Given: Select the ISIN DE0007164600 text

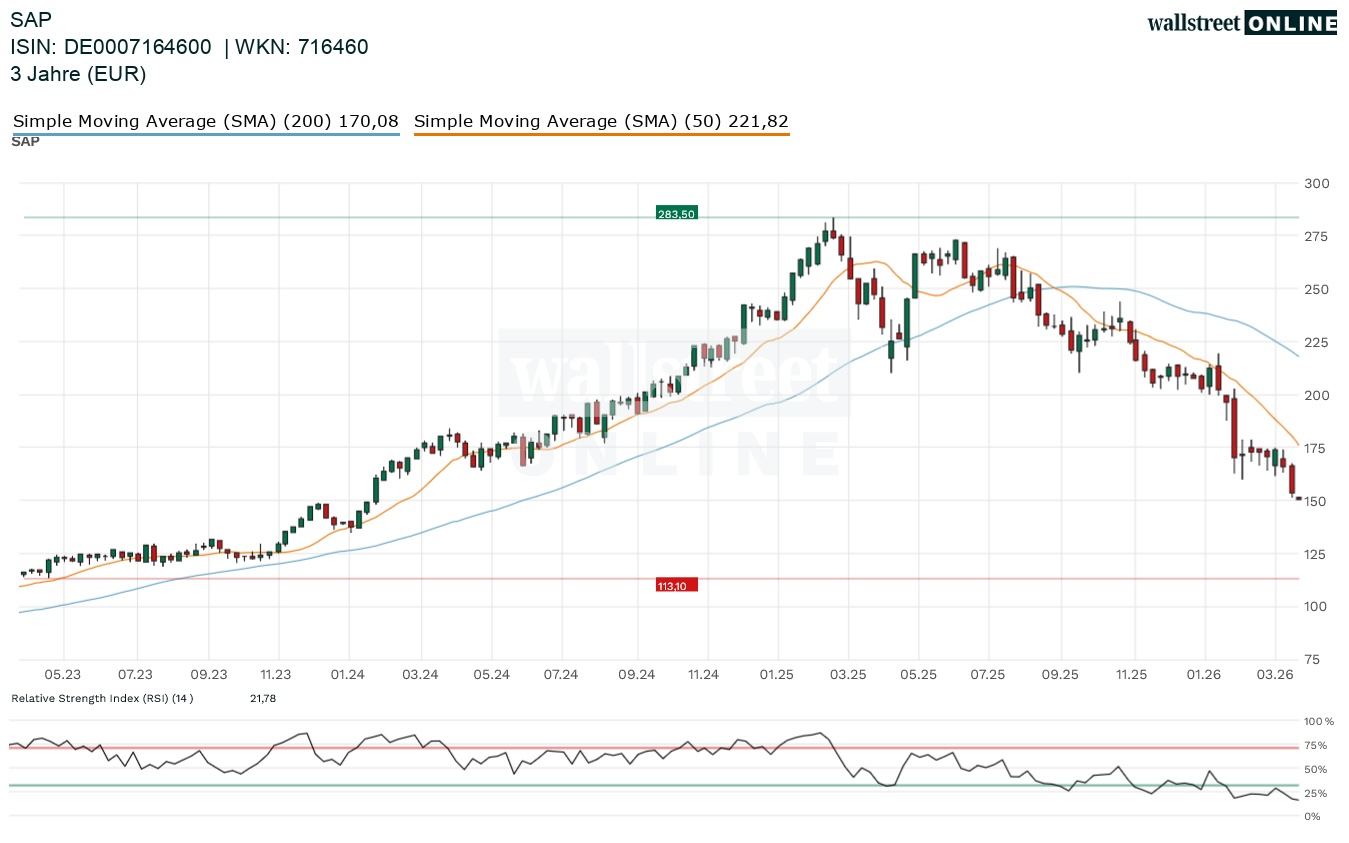Looking at the screenshot, I should [x=111, y=47].
